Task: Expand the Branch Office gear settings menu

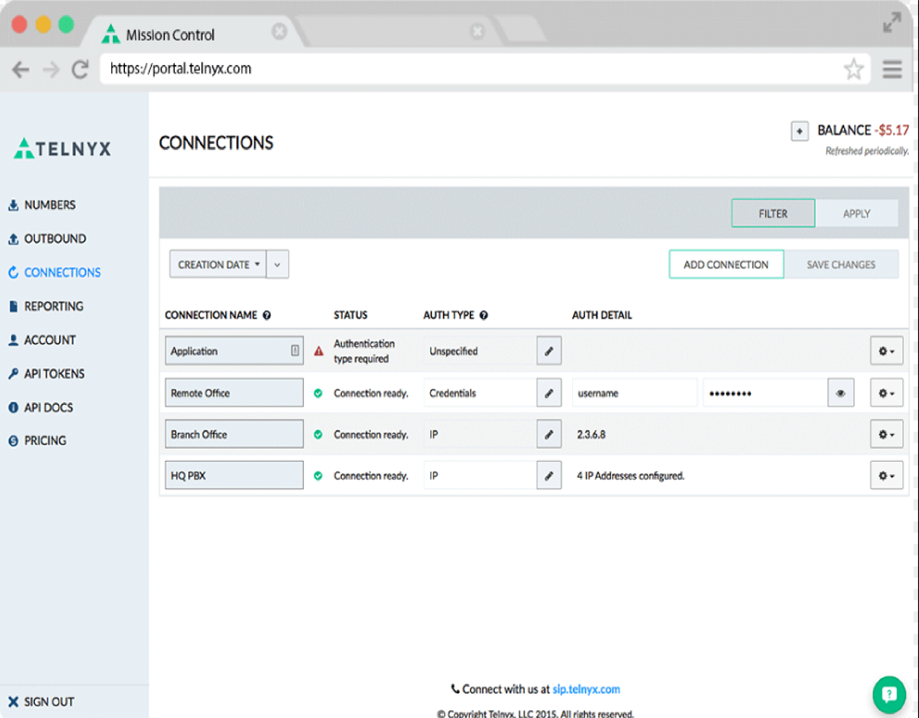Action: (x=885, y=434)
